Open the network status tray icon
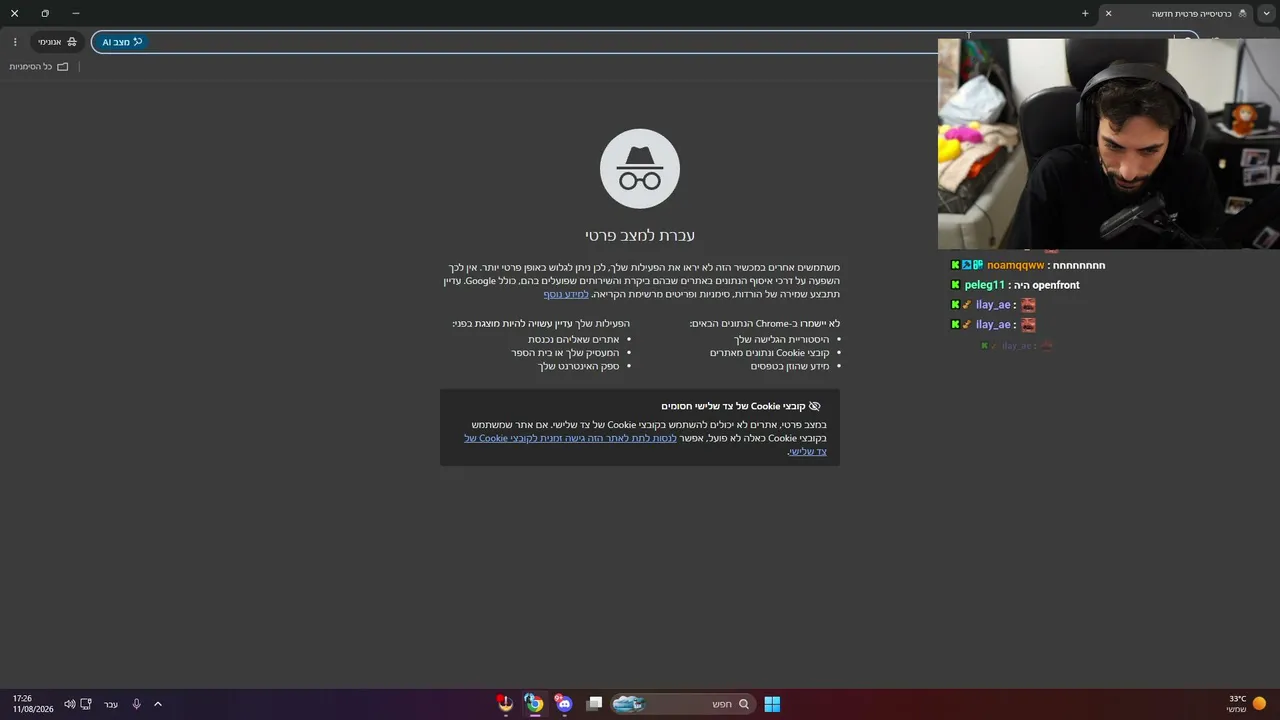Screen dimensions: 1280x720 [86, 704]
